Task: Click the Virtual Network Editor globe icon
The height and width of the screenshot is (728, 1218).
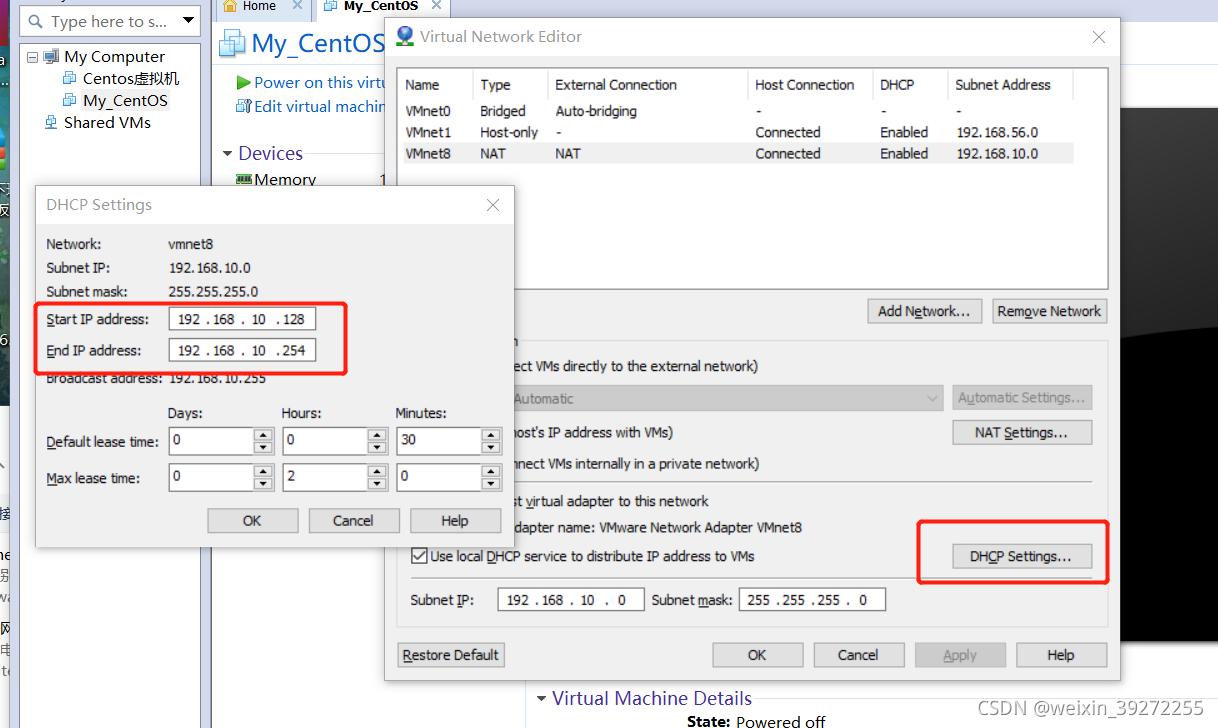Action: 405,37
